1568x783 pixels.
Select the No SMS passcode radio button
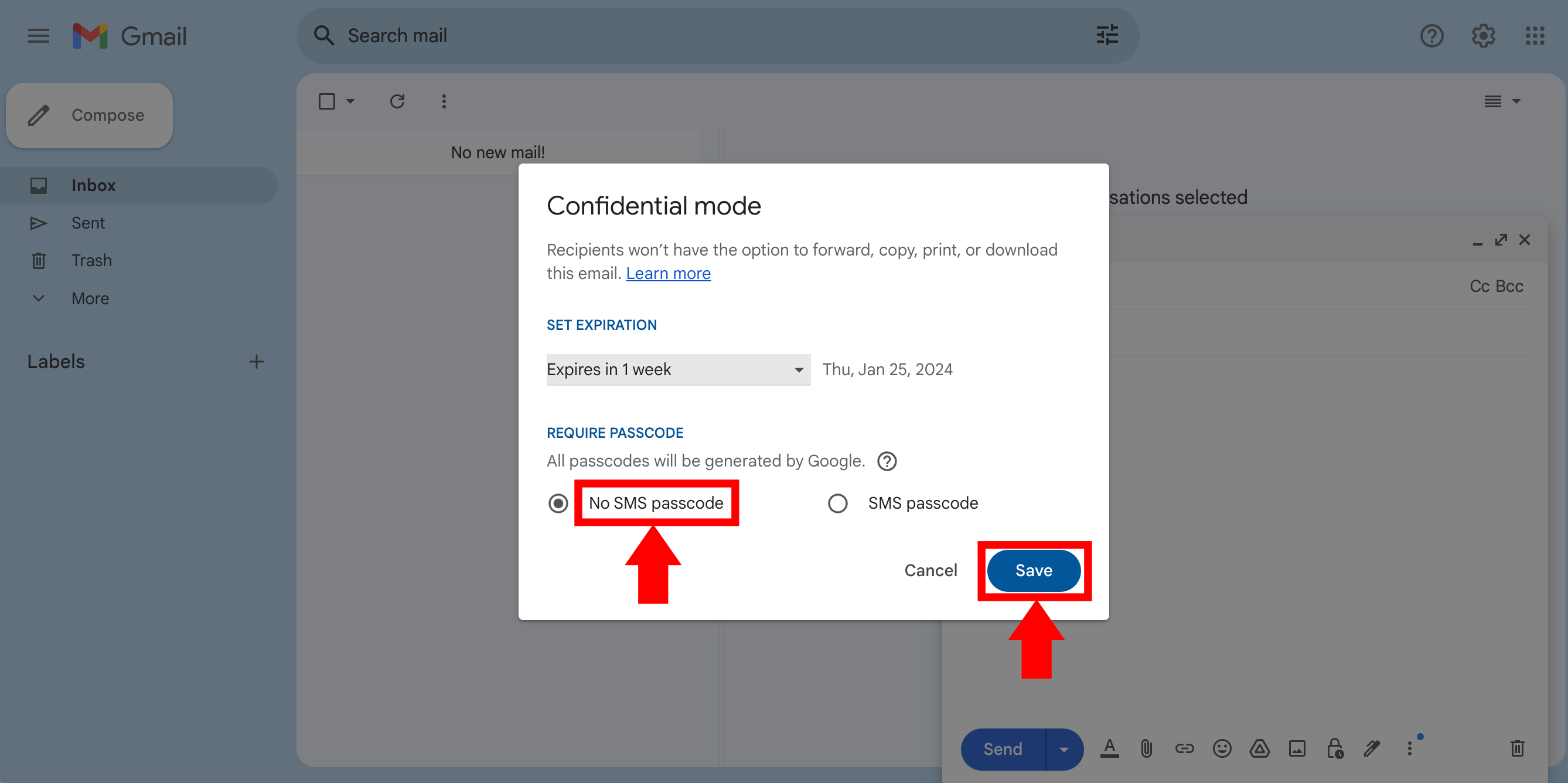pyautogui.click(x=558, y=503)
